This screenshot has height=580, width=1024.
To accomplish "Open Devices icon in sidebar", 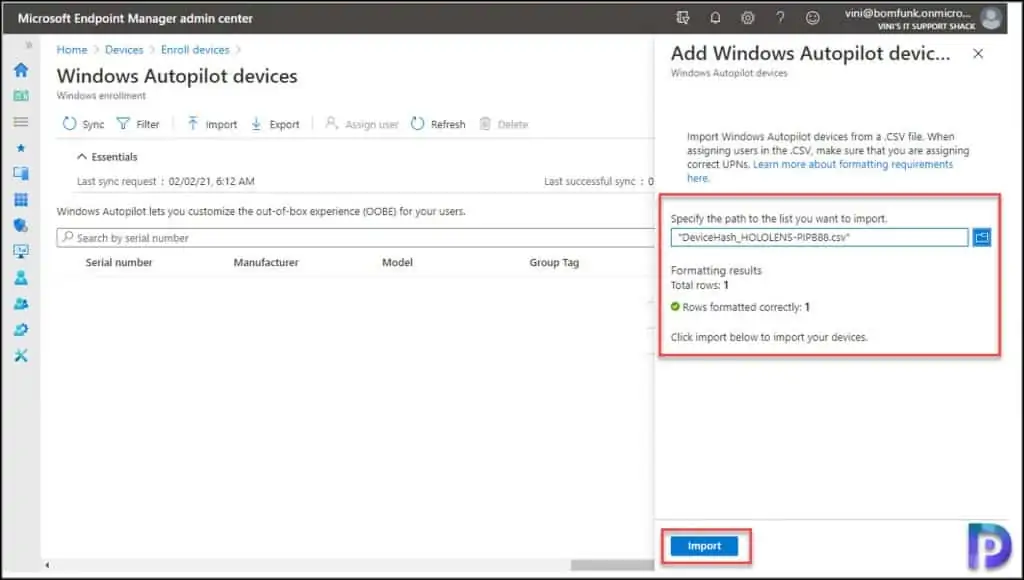I will point(21,173).
